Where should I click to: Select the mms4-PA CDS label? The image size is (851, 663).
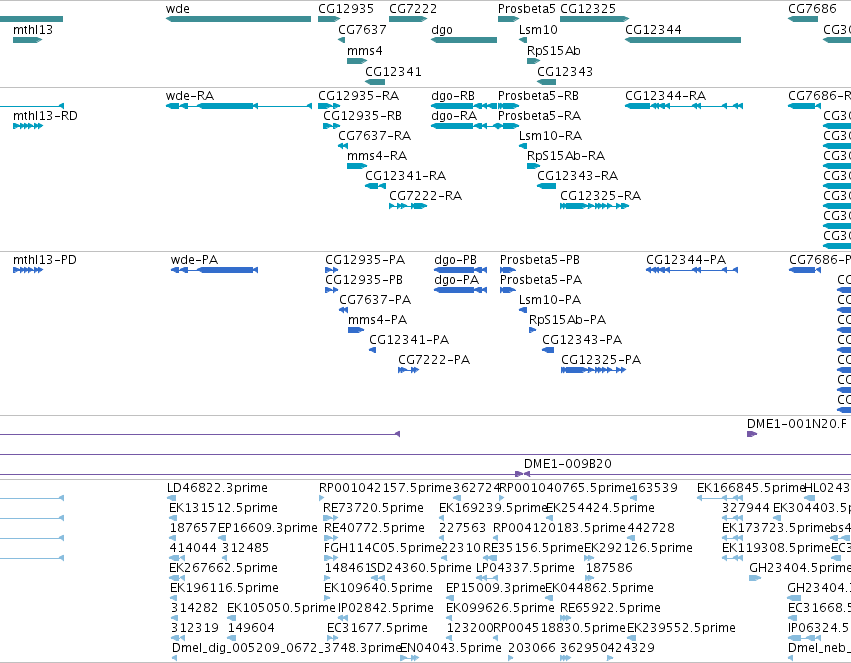coord(377,320)
